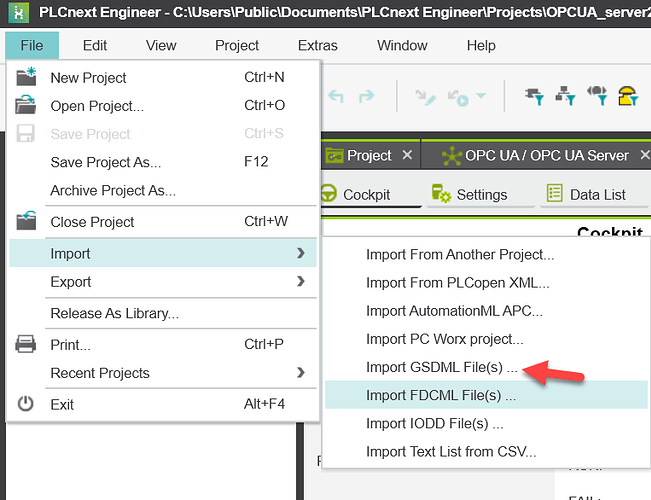Select Import Text List from CSV...
The height and width of the screenshot is (500, 651).
coord(486,451)
